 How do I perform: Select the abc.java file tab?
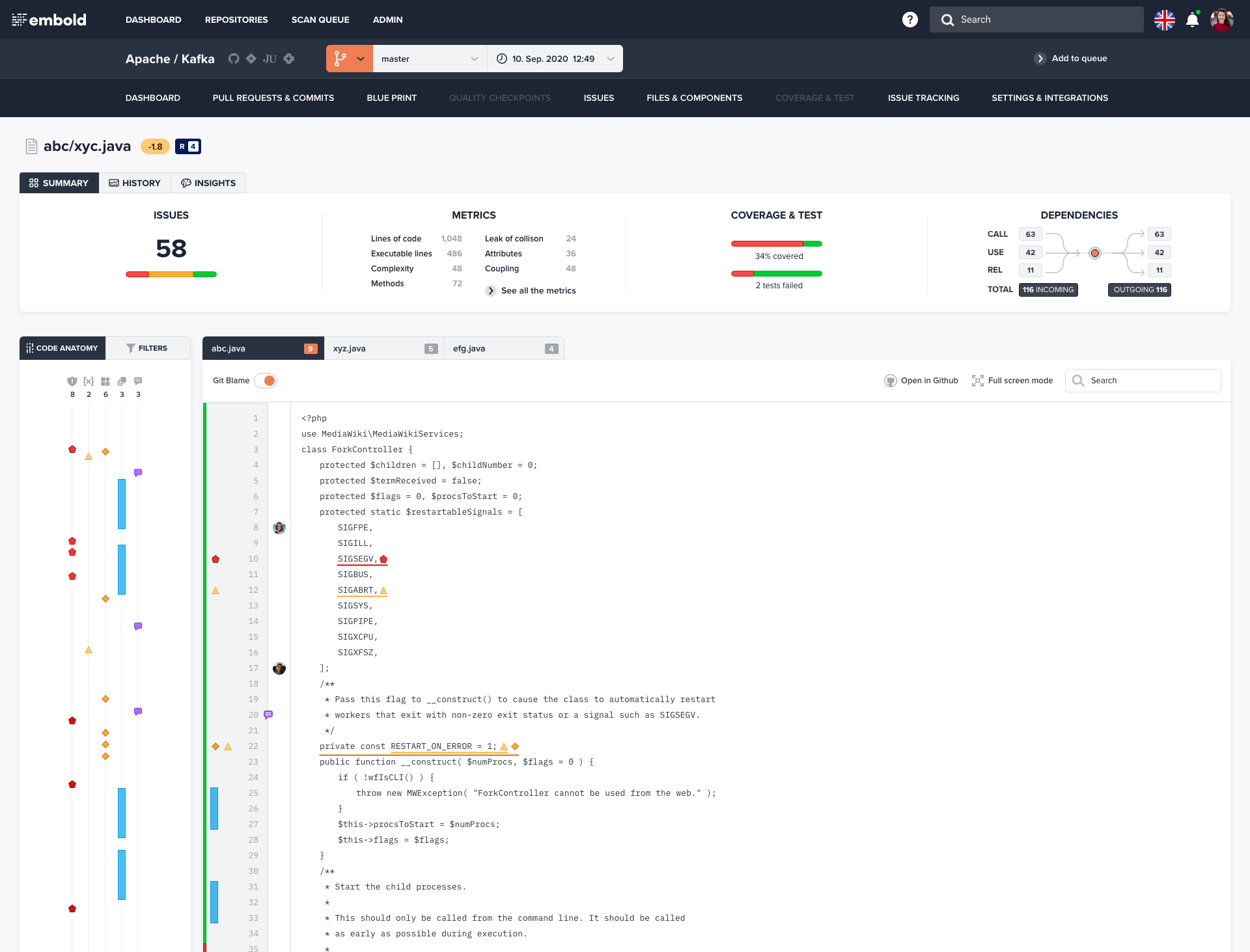[263, 348]
